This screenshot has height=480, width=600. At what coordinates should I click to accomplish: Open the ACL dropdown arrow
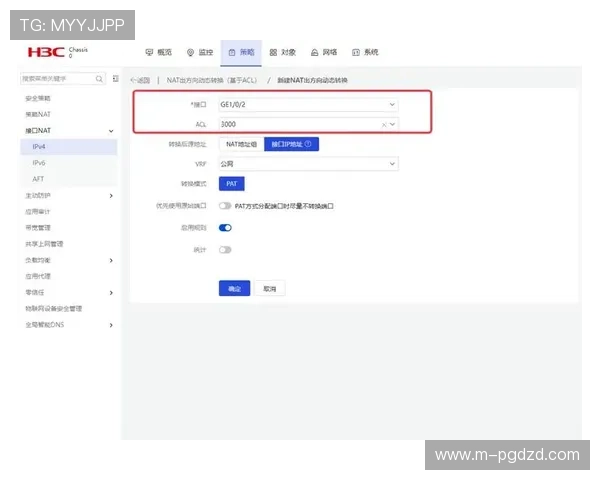(x=392, y=124)
